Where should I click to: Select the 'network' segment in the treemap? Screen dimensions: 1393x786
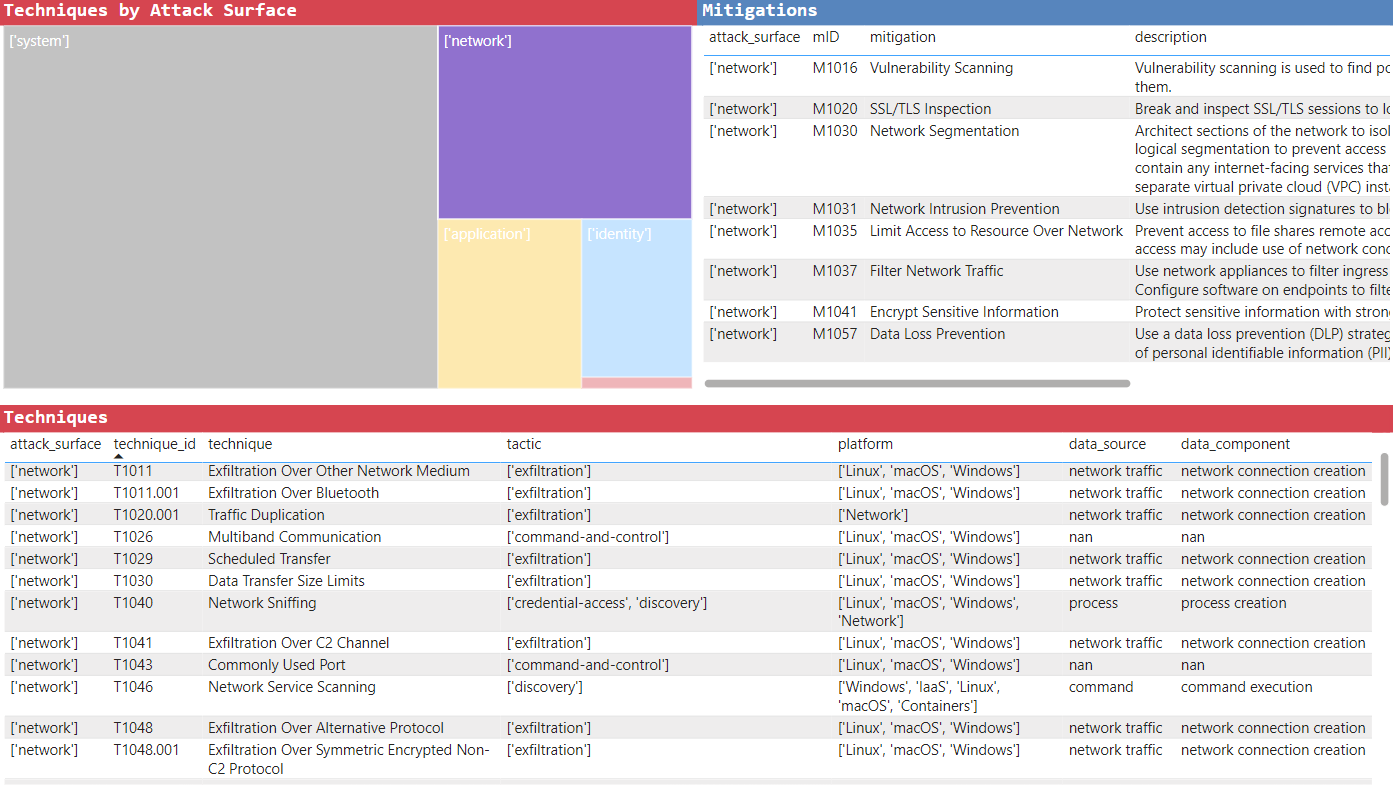tap(564, 120)
